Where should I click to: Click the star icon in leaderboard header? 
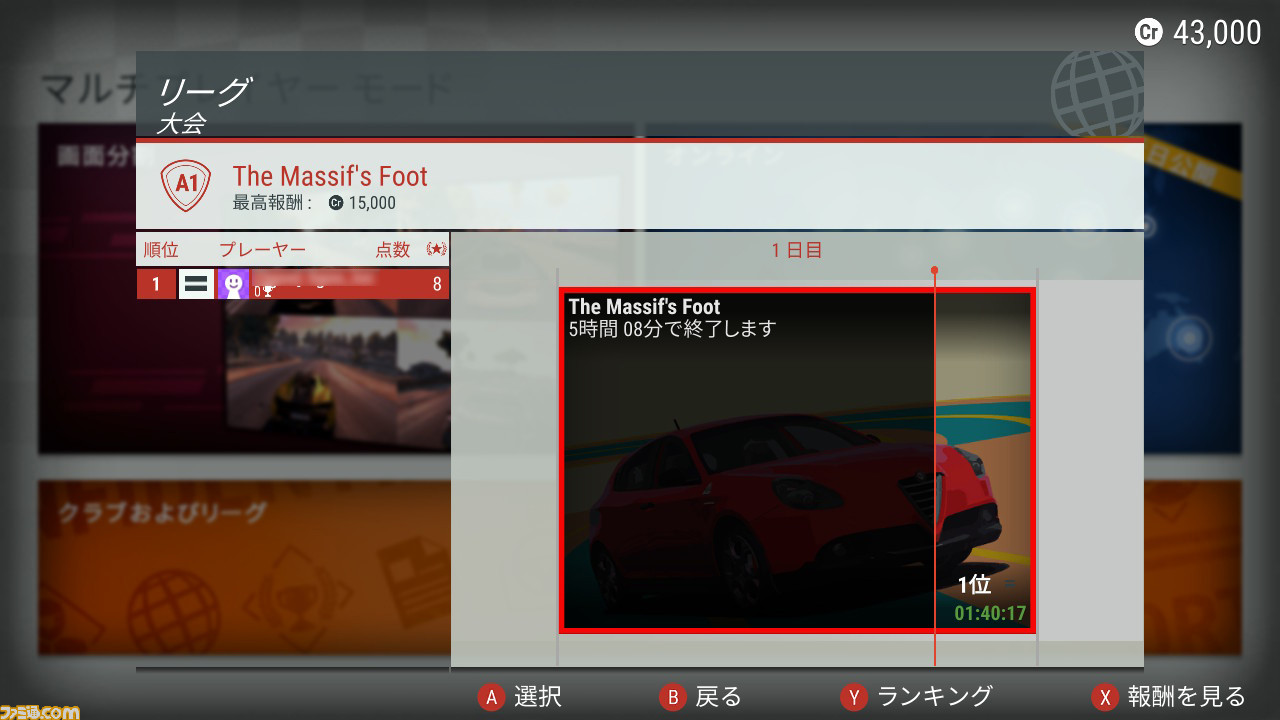tap(436, 249)
